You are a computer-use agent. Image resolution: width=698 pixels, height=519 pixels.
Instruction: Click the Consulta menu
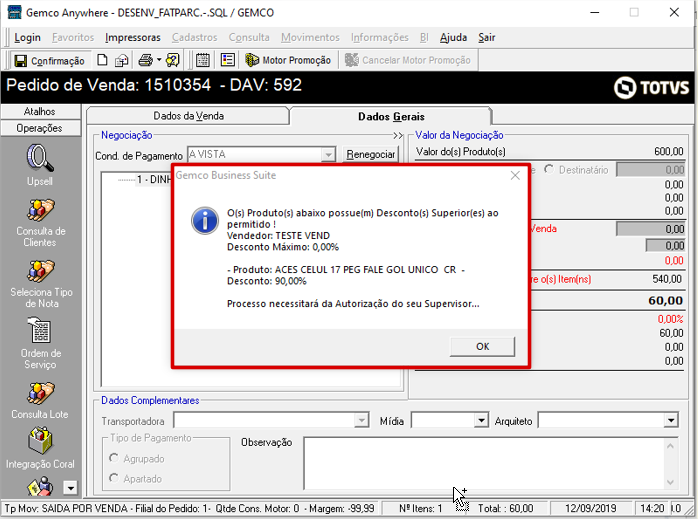(249, 37)
